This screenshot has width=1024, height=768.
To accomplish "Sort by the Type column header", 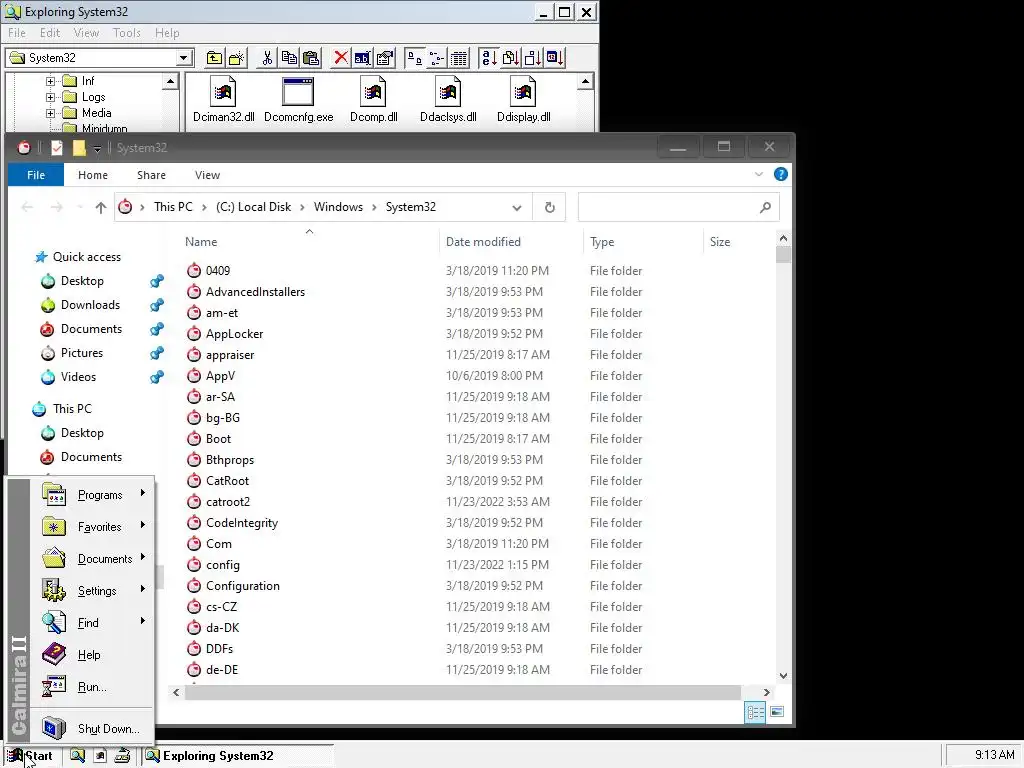I will coord(643,242).
